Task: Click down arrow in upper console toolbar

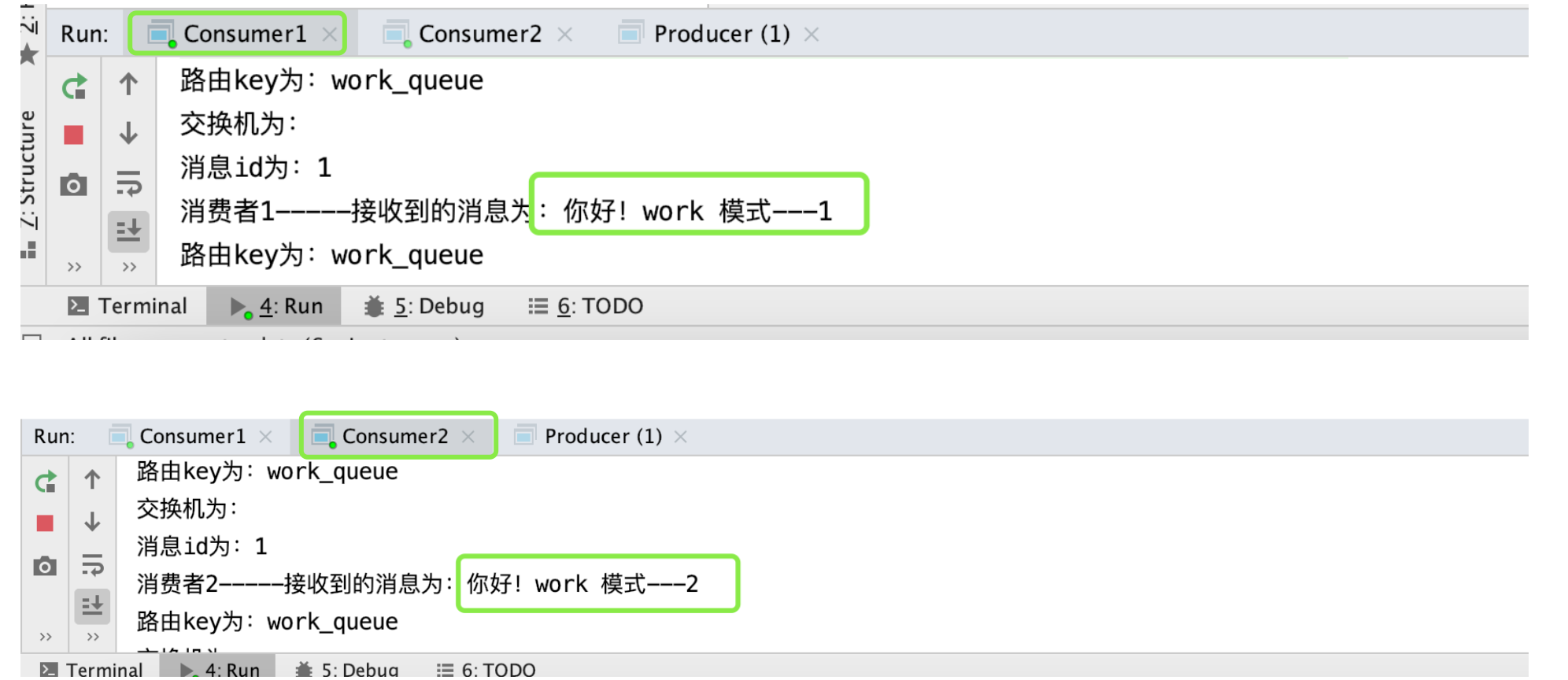Action: [128, 133]
